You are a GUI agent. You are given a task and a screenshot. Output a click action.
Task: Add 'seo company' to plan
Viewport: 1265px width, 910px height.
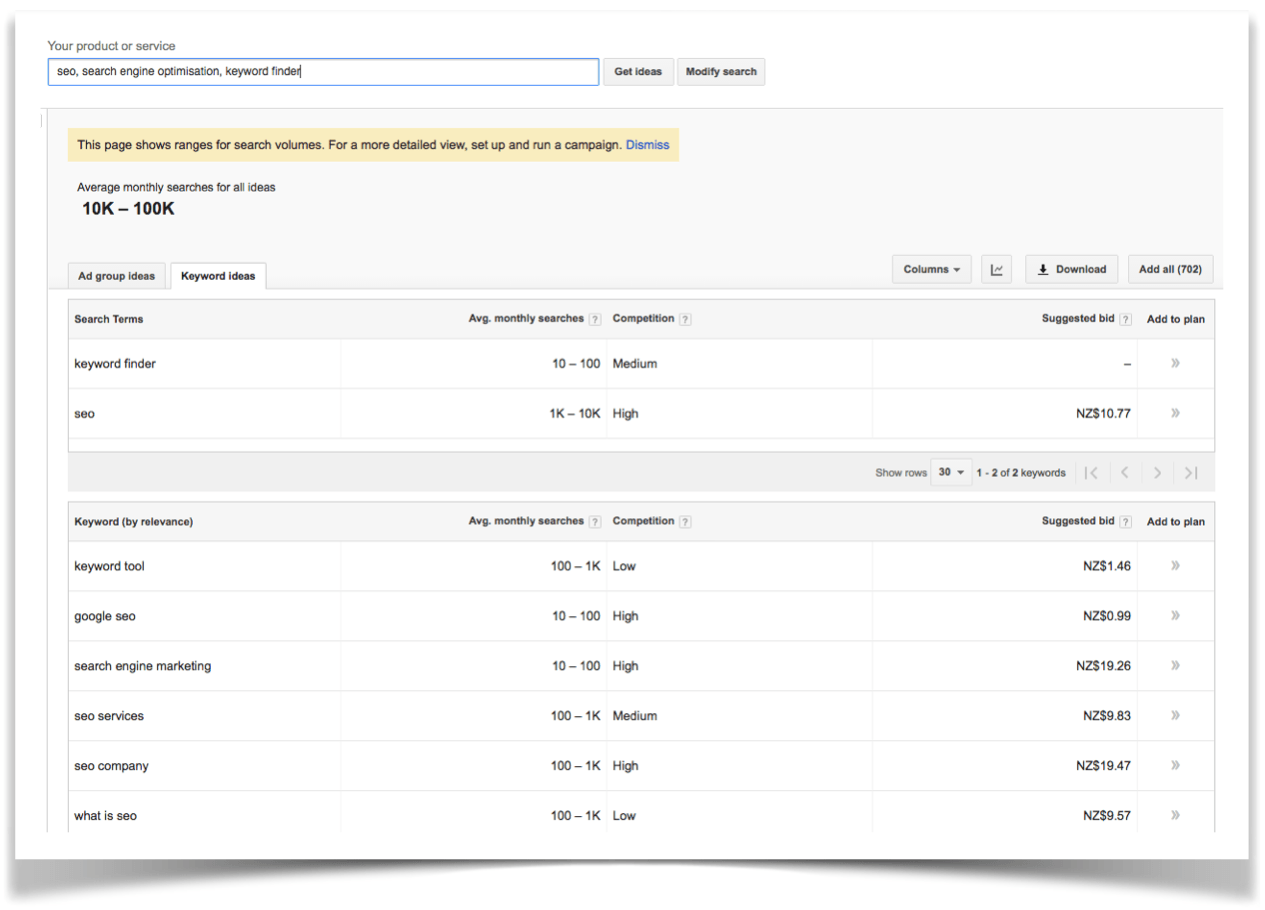pos(1175,766)
